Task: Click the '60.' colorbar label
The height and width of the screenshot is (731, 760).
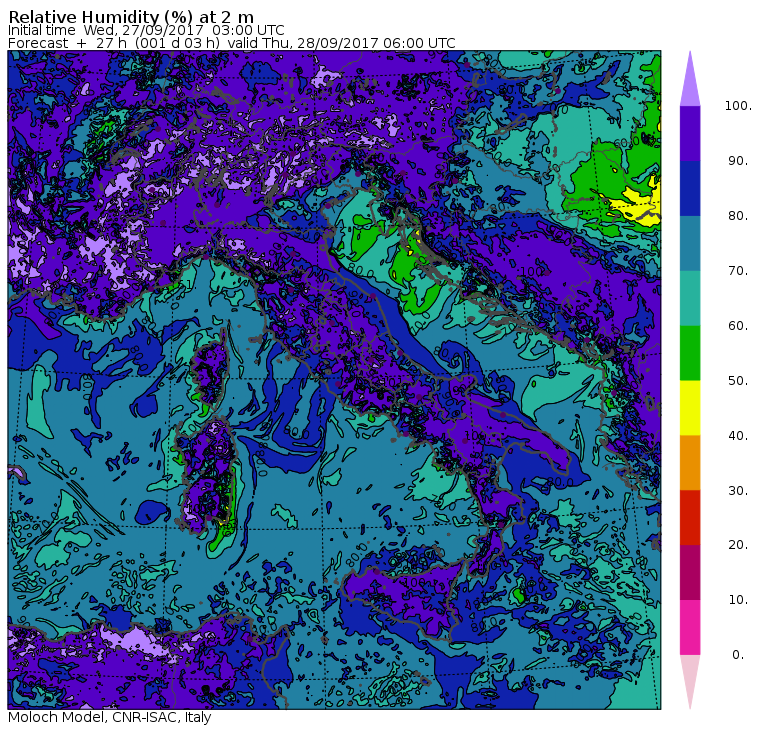Action: click(738, 326)
